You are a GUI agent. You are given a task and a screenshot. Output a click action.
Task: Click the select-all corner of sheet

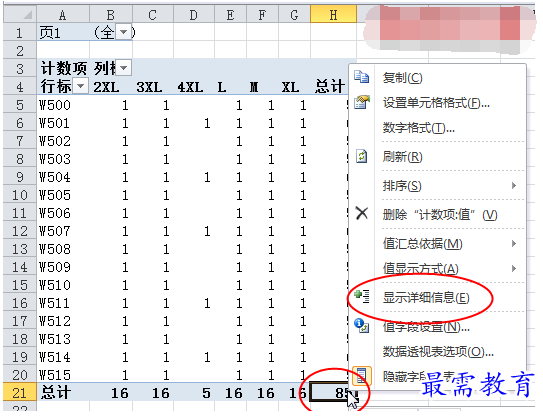20,15
